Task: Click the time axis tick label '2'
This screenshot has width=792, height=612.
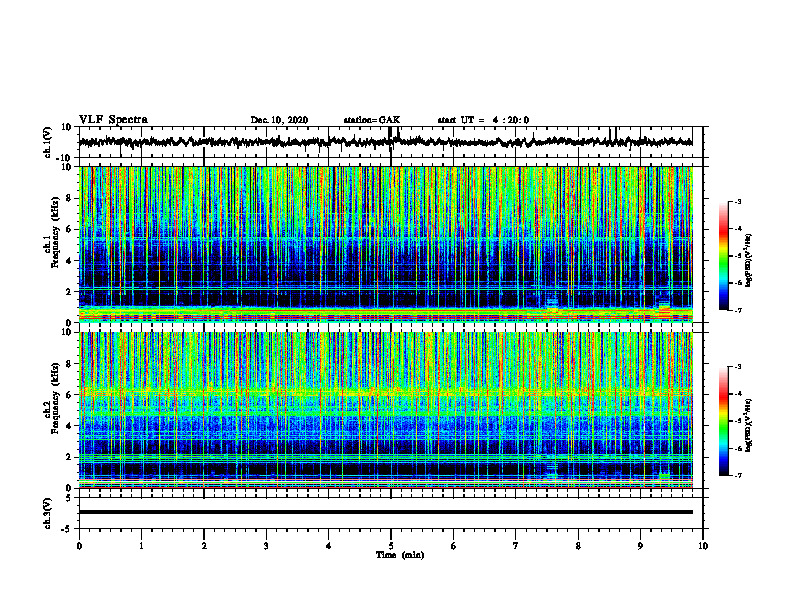Action: tap(204, 546)
